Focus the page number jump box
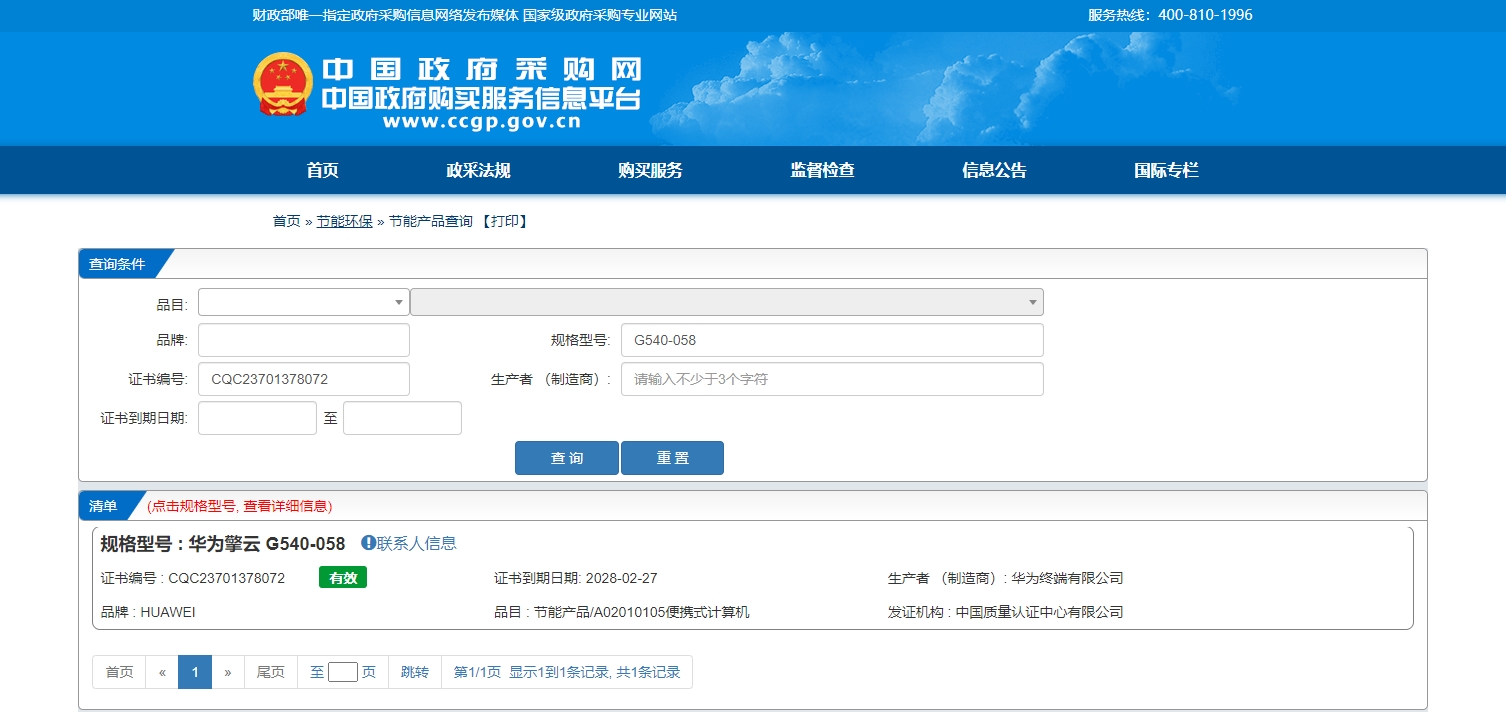 coord(343,672)
